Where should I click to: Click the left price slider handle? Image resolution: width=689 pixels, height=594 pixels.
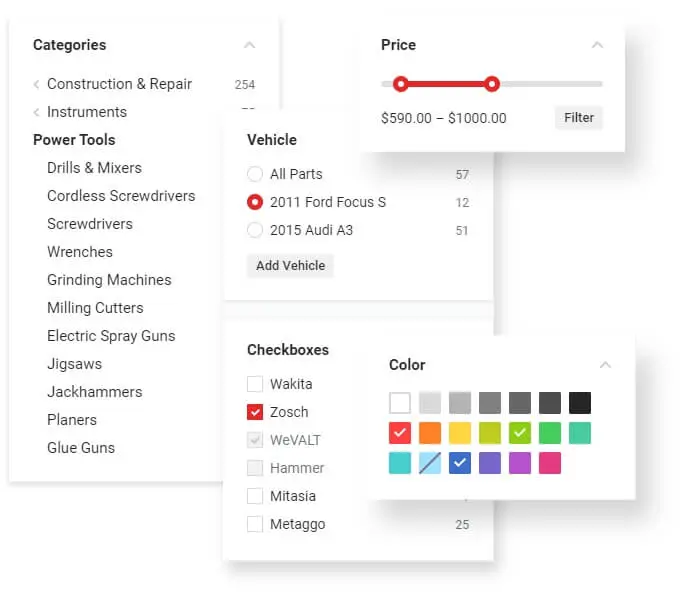pos(401,84)
